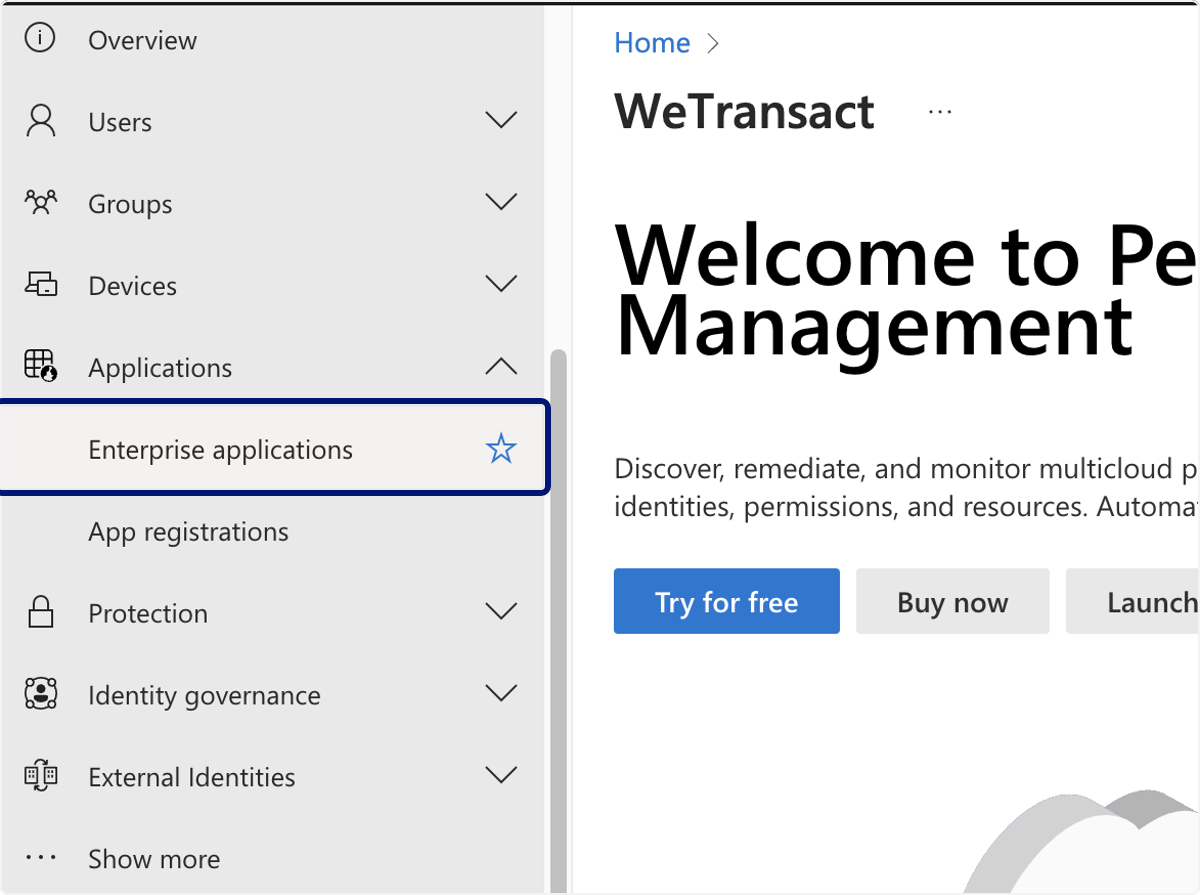Click the Identity governance icon
The image size is (1200, 895).
(x=41, y=694)
